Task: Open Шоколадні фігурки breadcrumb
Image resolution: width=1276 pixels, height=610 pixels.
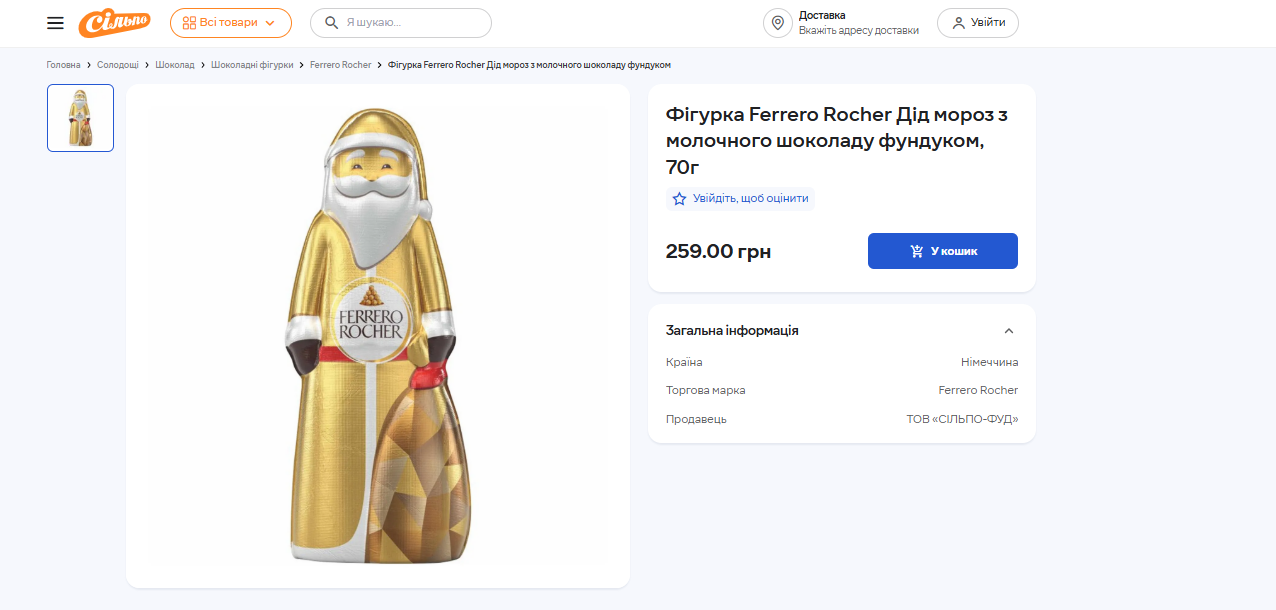Action: (x=252, y=65)
